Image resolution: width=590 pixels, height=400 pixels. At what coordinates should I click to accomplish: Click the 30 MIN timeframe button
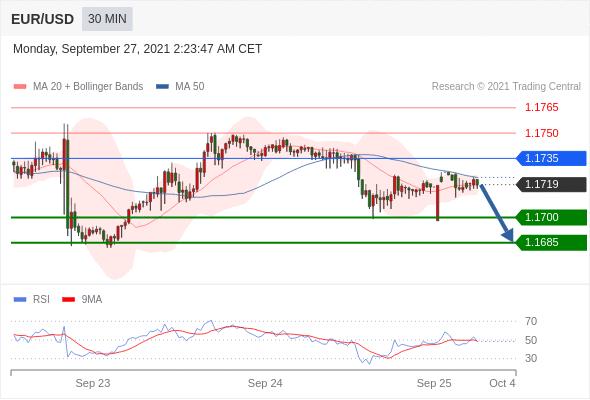tap(107, 19)
